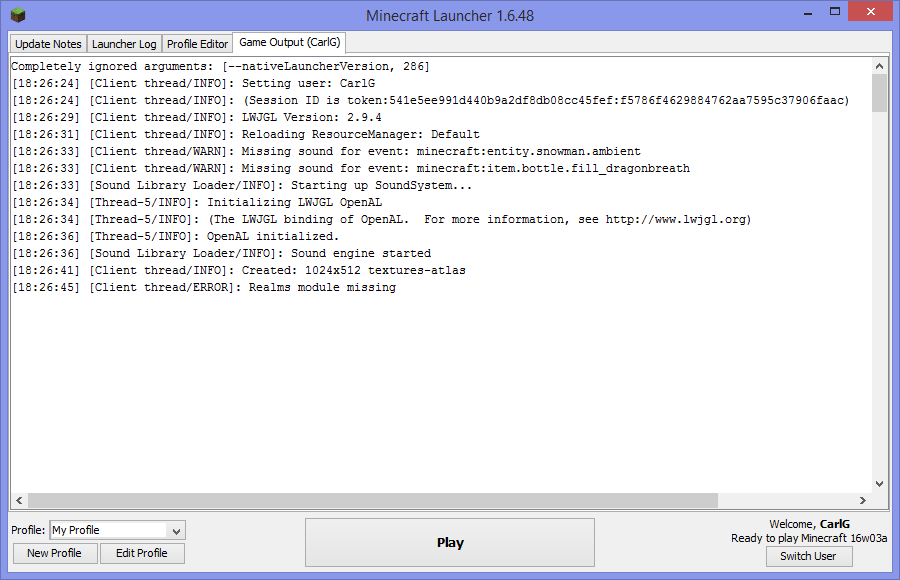Click the vertical scrollbar up arrow
This screenshot has height=580, width=900.
pyautogui.click(x=879, y=66)
